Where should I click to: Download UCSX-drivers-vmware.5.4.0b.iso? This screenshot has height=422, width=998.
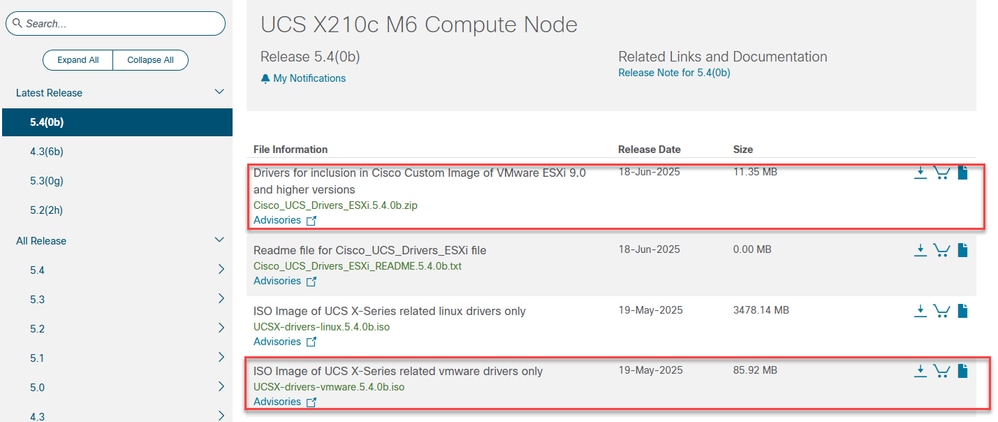920,370
